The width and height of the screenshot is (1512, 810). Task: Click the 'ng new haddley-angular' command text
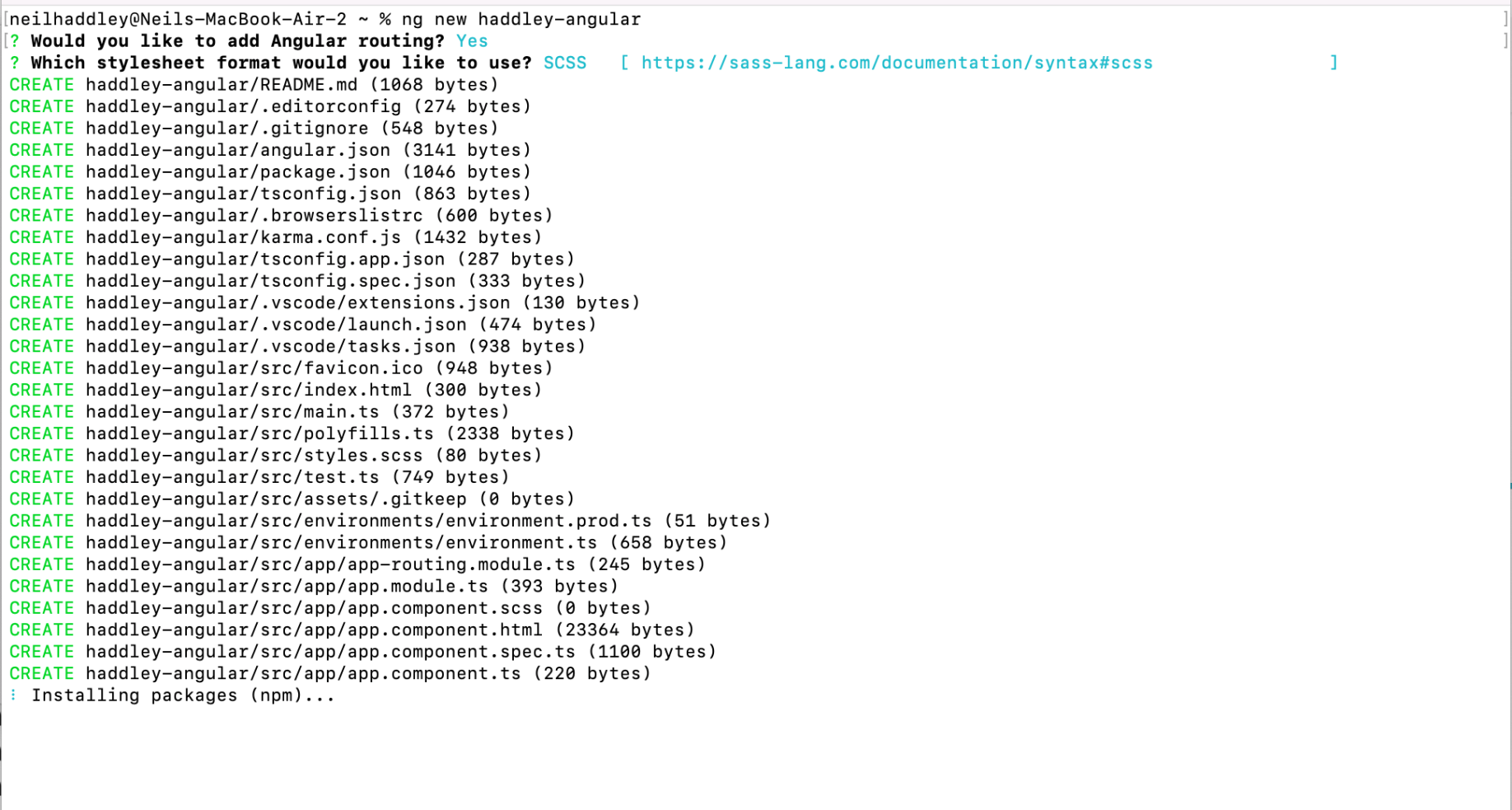click(x=520, y=19)
